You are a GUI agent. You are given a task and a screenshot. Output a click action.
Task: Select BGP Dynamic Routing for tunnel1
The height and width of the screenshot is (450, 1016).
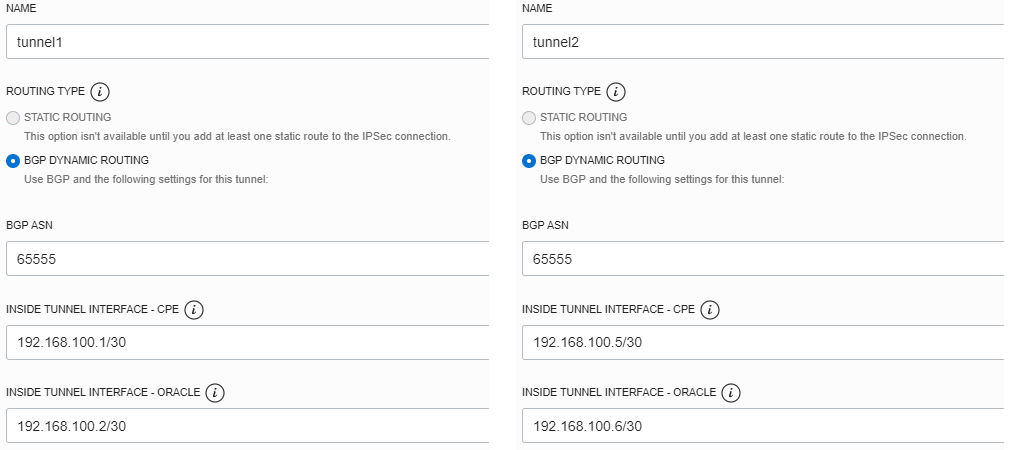tap(13, 160)
